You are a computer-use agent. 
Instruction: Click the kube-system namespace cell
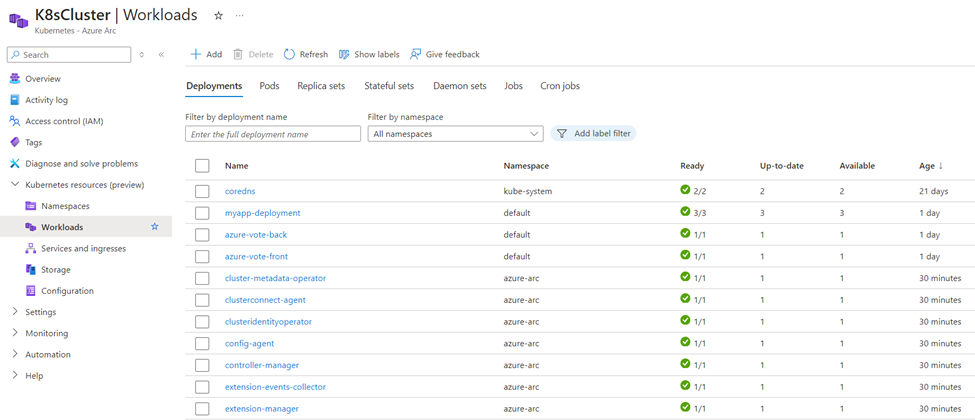pyautogui.click(x=528, y=191)
